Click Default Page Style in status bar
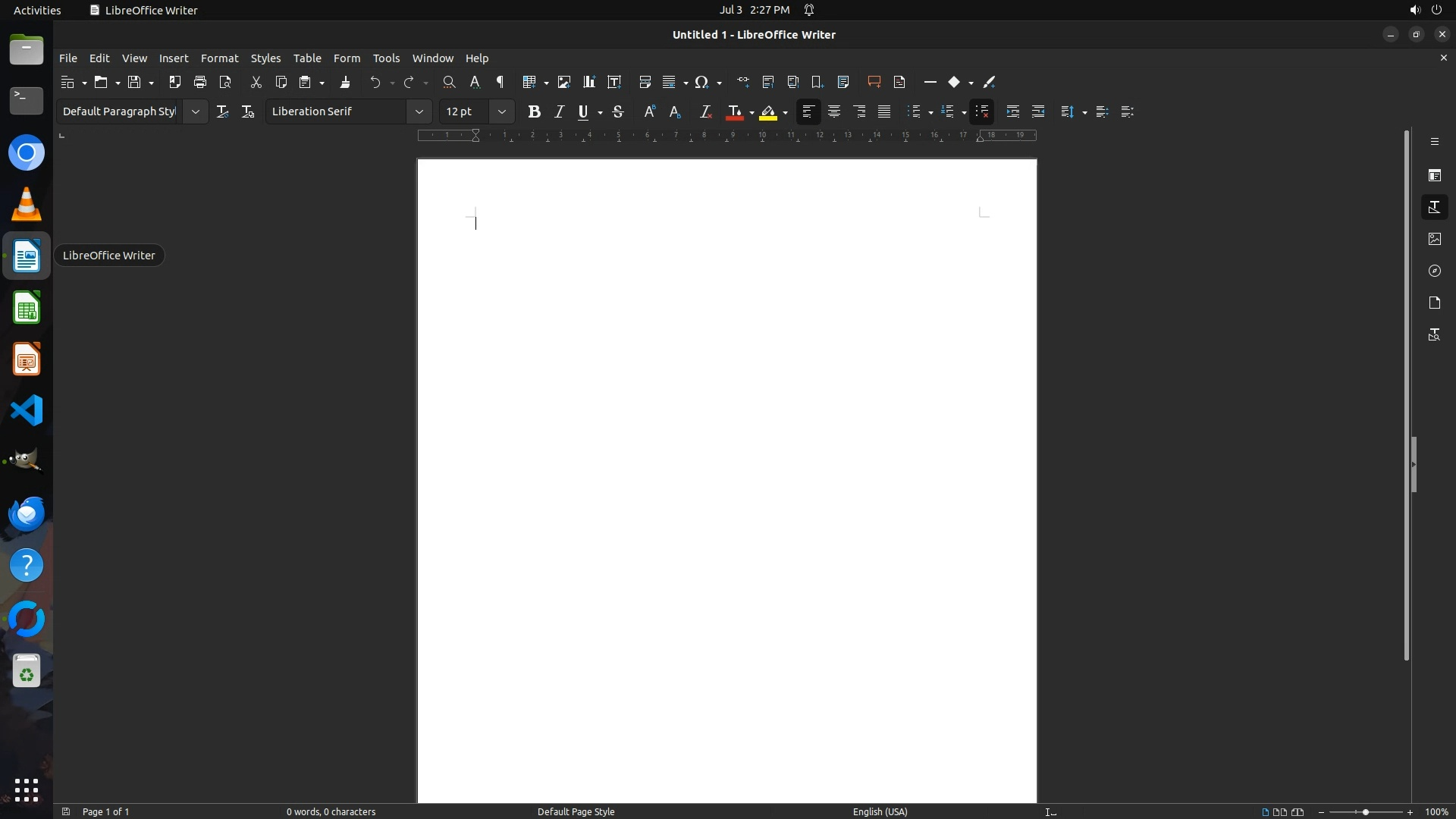This screenshot has width=1456, height=819. click(x=576, y=811)
